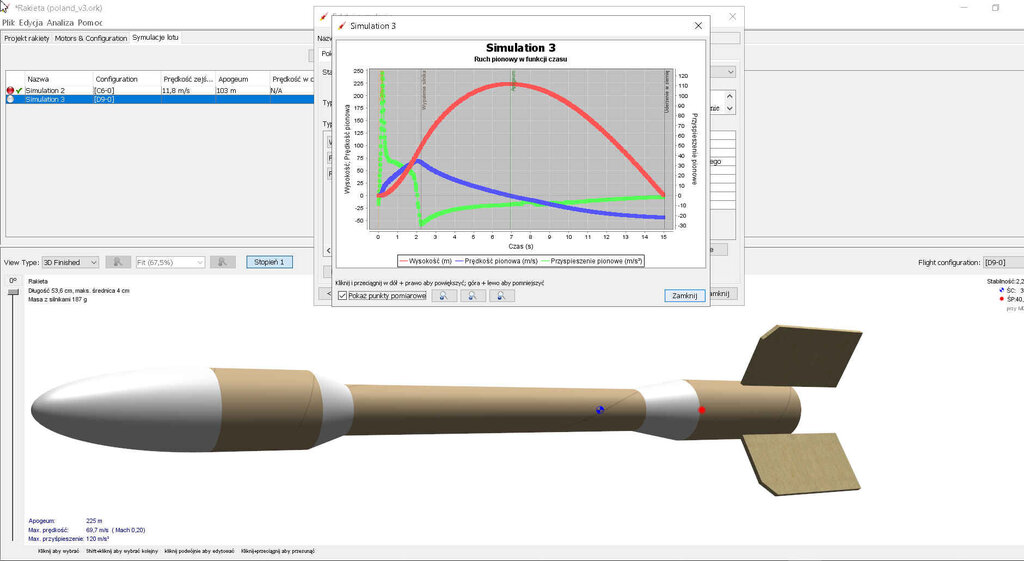Screen dimensions: 1024x561
Task: Click zoom in button right of Fit dropdown
Action: (x=222, y=262)
